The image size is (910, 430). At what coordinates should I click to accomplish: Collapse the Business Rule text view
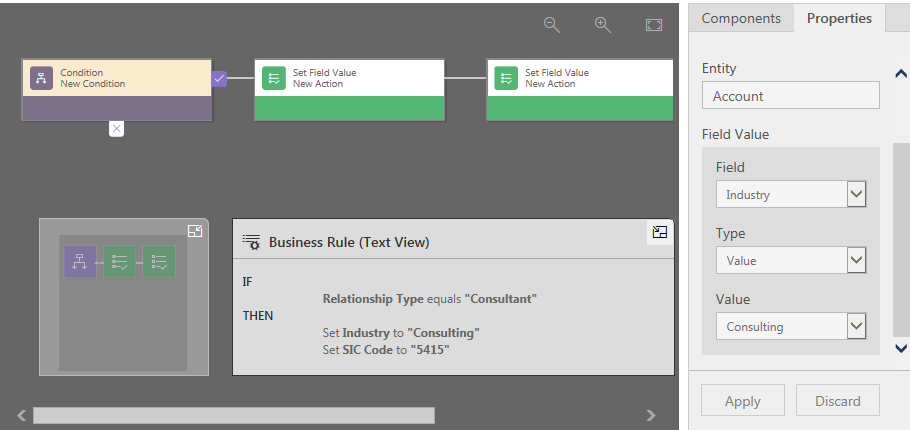click(x=659, y=232)
